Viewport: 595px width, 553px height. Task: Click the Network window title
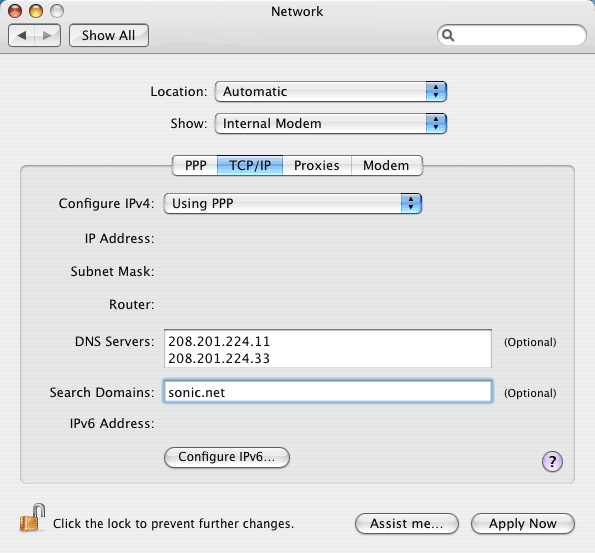[297, 11]
